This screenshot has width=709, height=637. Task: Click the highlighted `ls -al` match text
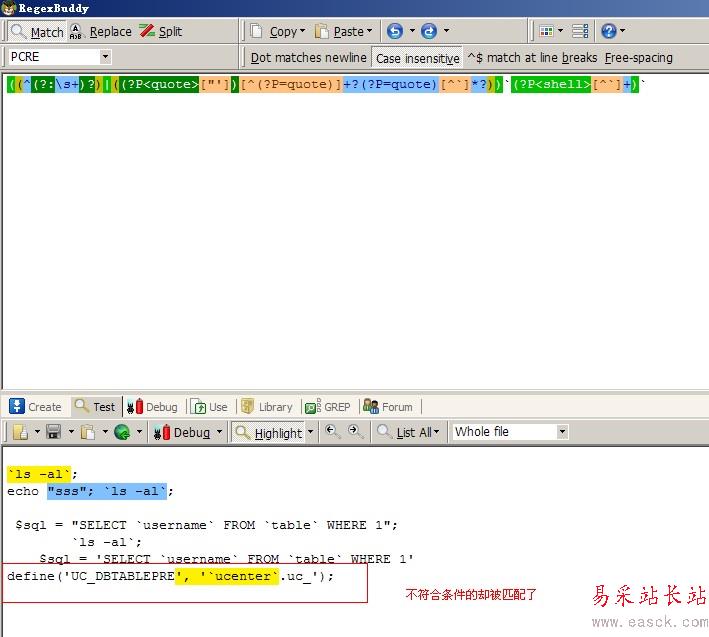39,474
